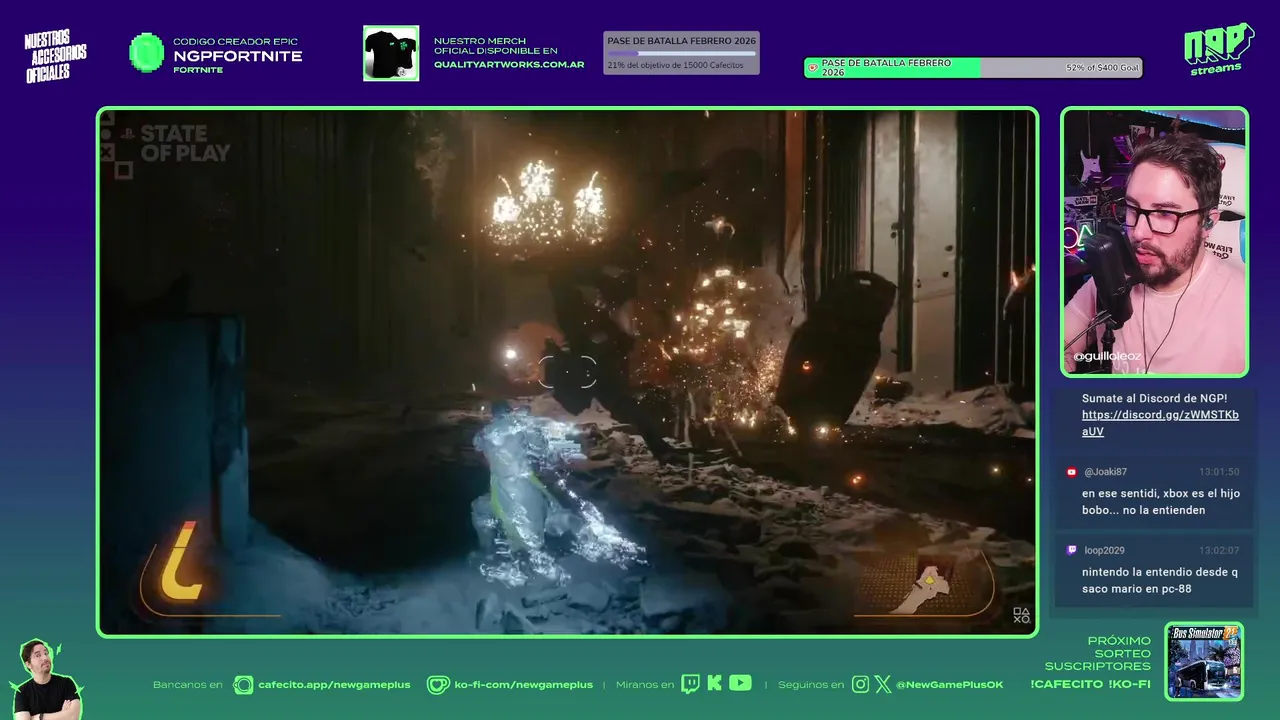Click '21% del objetivo de 15000 Cafecitos' text
This screenshot has height=720, width=1280.
[x=675, y=65]
